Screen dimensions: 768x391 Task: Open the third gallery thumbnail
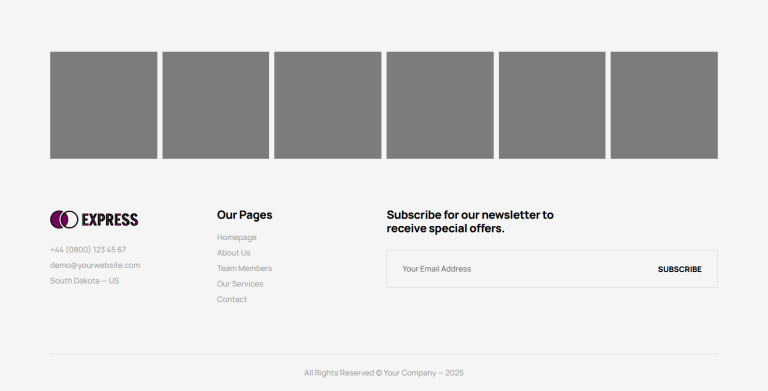coord(328,105)
